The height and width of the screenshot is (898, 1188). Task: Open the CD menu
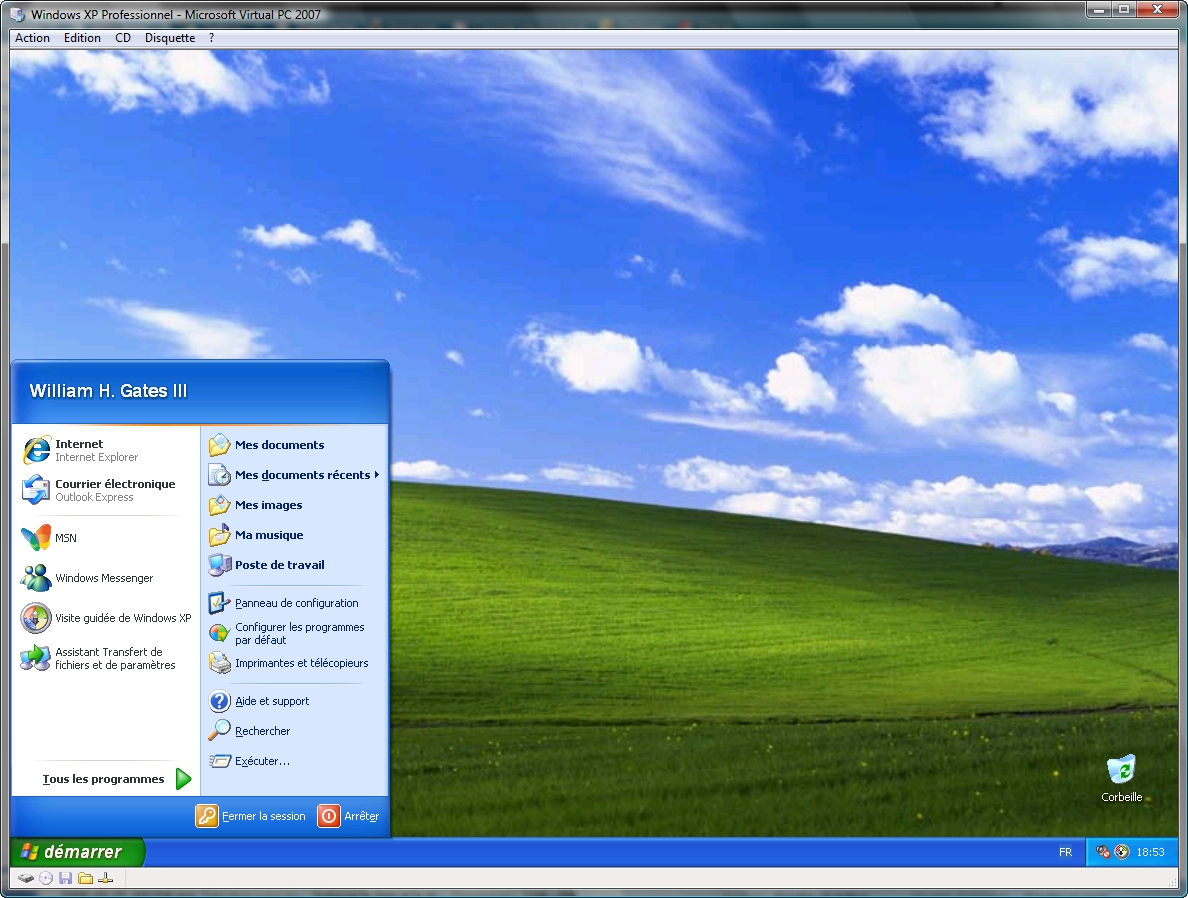tap(123, 38)
